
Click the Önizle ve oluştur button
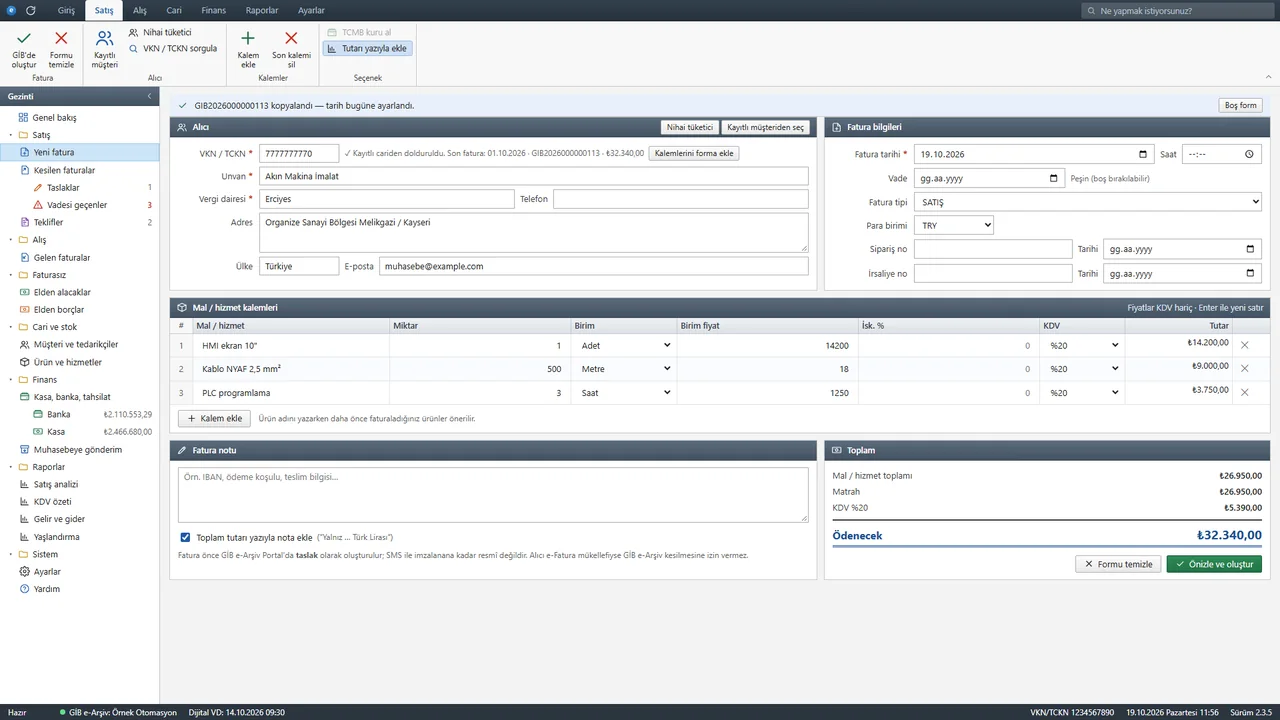click(1214, 564)
